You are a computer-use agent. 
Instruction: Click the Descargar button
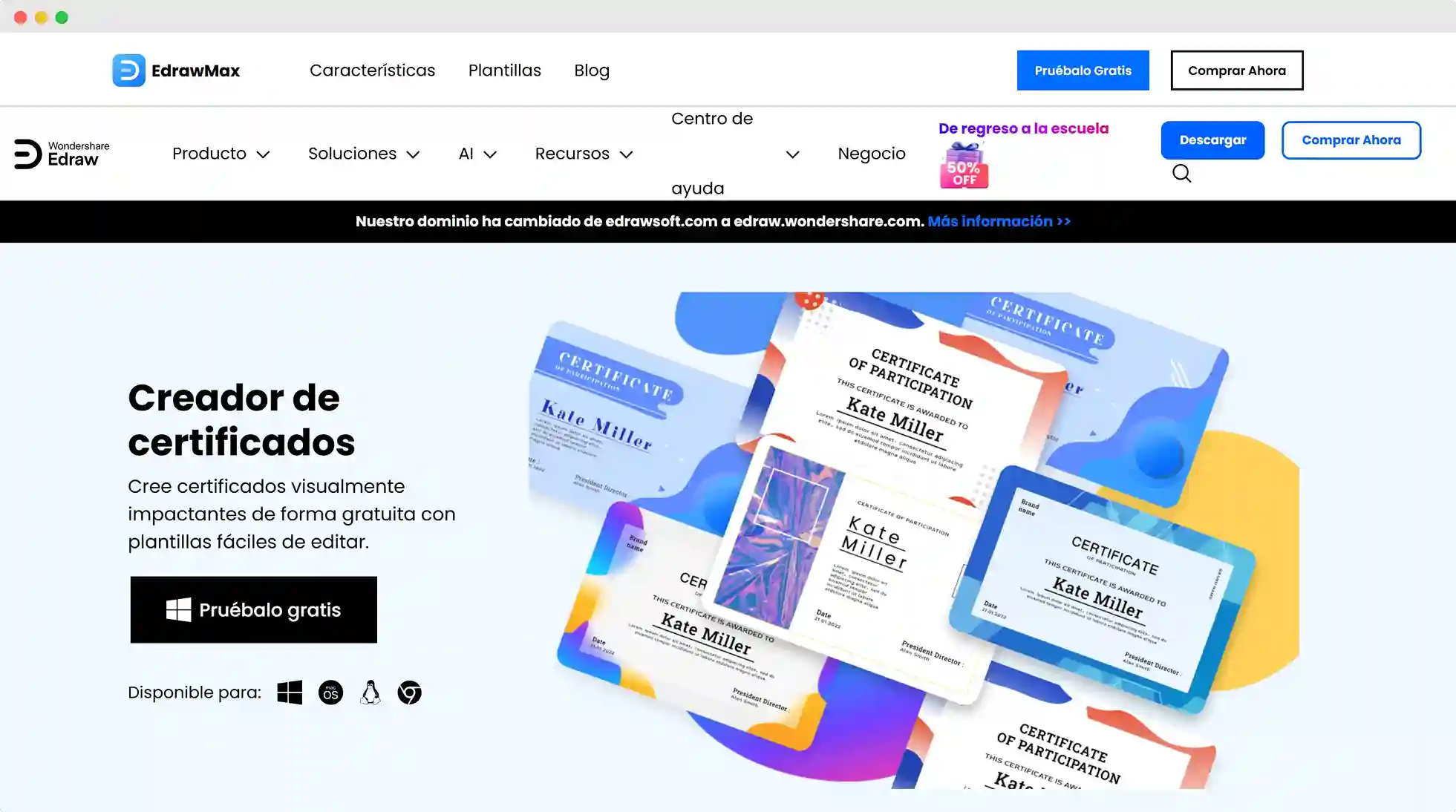point(1212,140)
